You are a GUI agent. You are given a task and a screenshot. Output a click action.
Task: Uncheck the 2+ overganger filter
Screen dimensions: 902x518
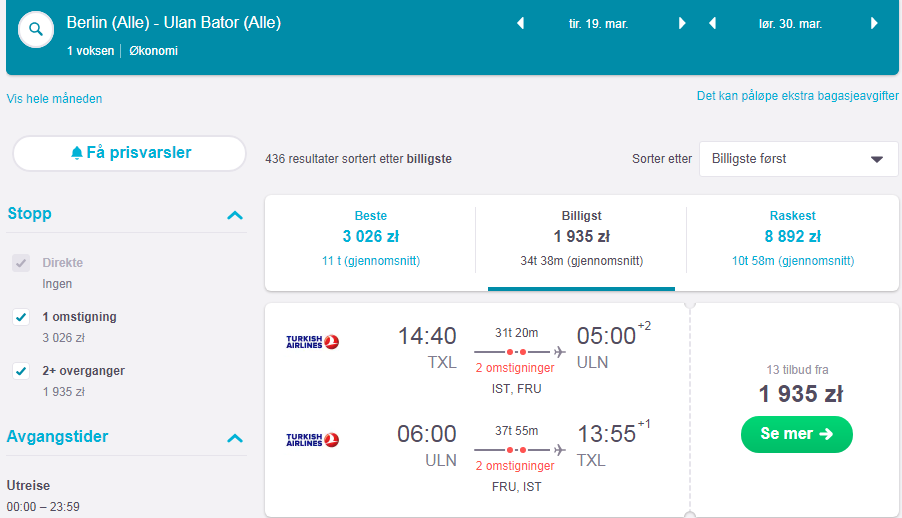tap(21, 371)
